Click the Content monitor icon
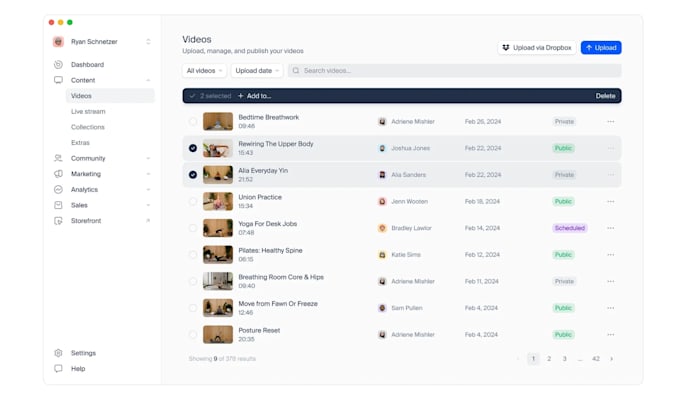Viewport: 680px width, 394px height. point(58,80)
